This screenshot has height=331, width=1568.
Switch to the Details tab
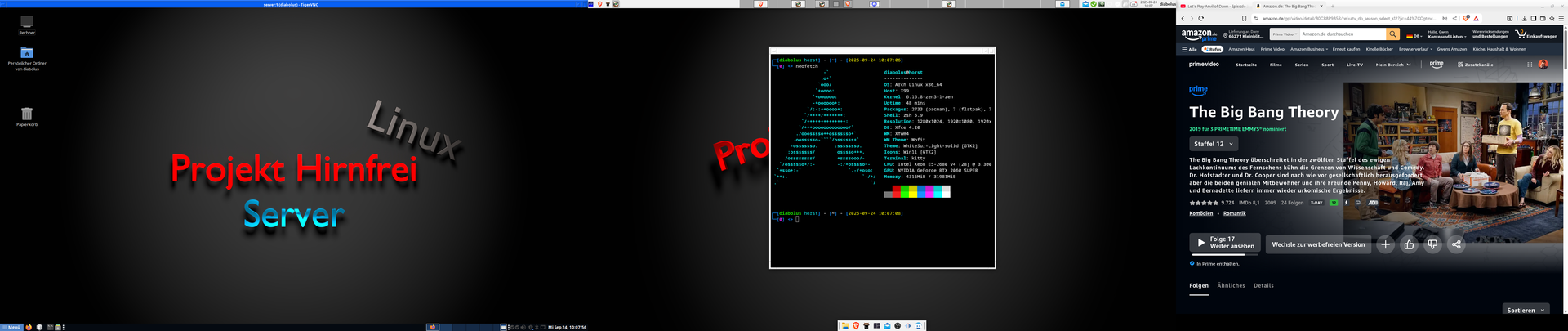click(x=1263, y=286)
